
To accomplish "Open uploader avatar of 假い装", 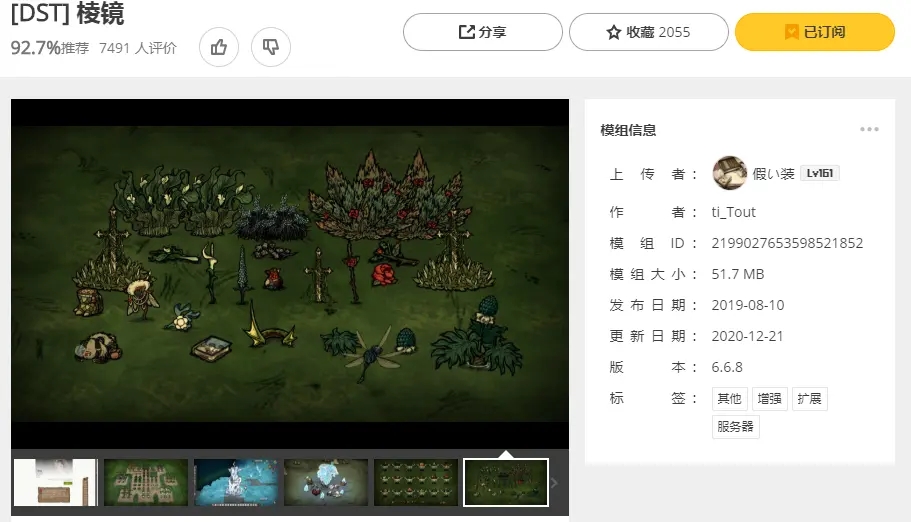I will [x=729, y=173].
